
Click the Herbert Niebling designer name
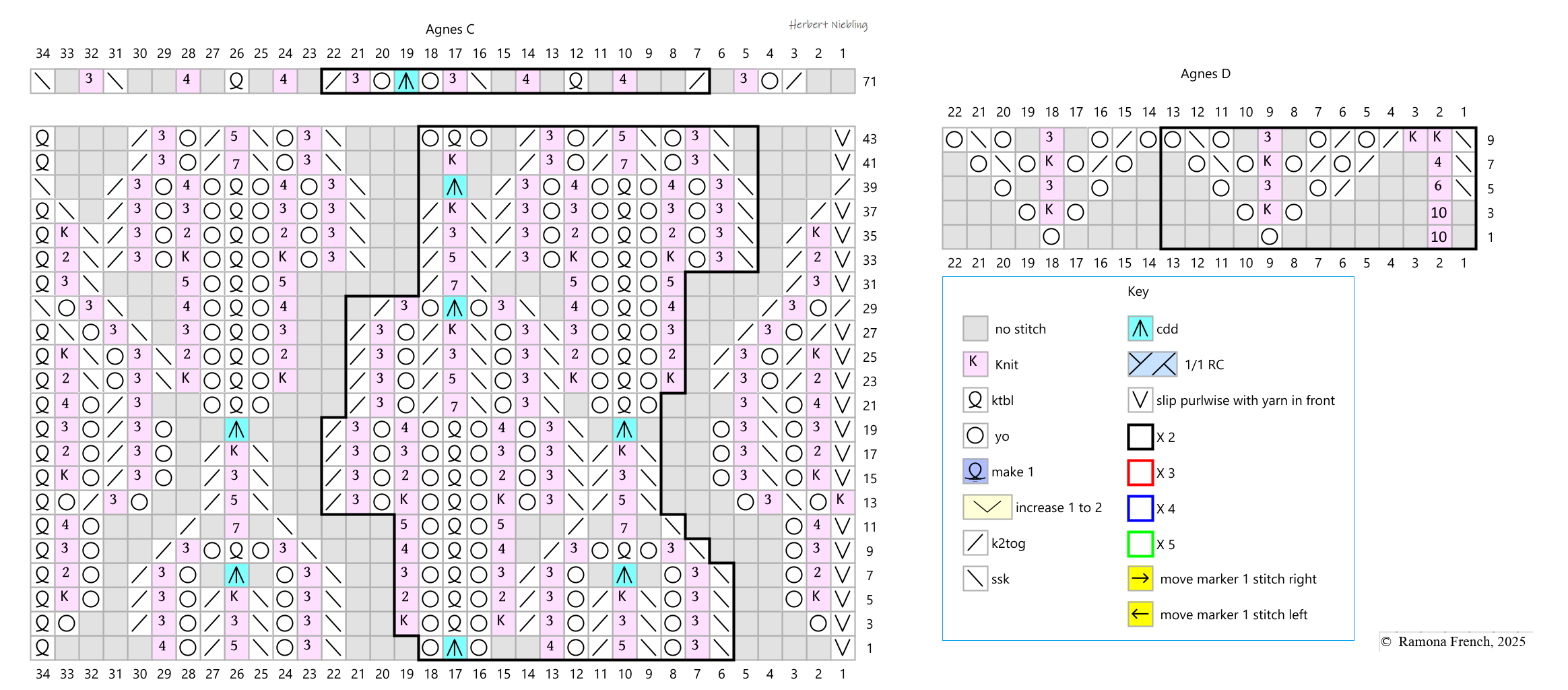pos(828,25)
